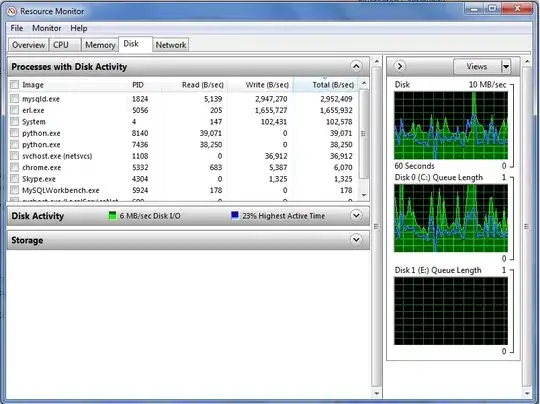The image size is (540, 404).
Task: Click the Views button
Action: tap(477, 66)
